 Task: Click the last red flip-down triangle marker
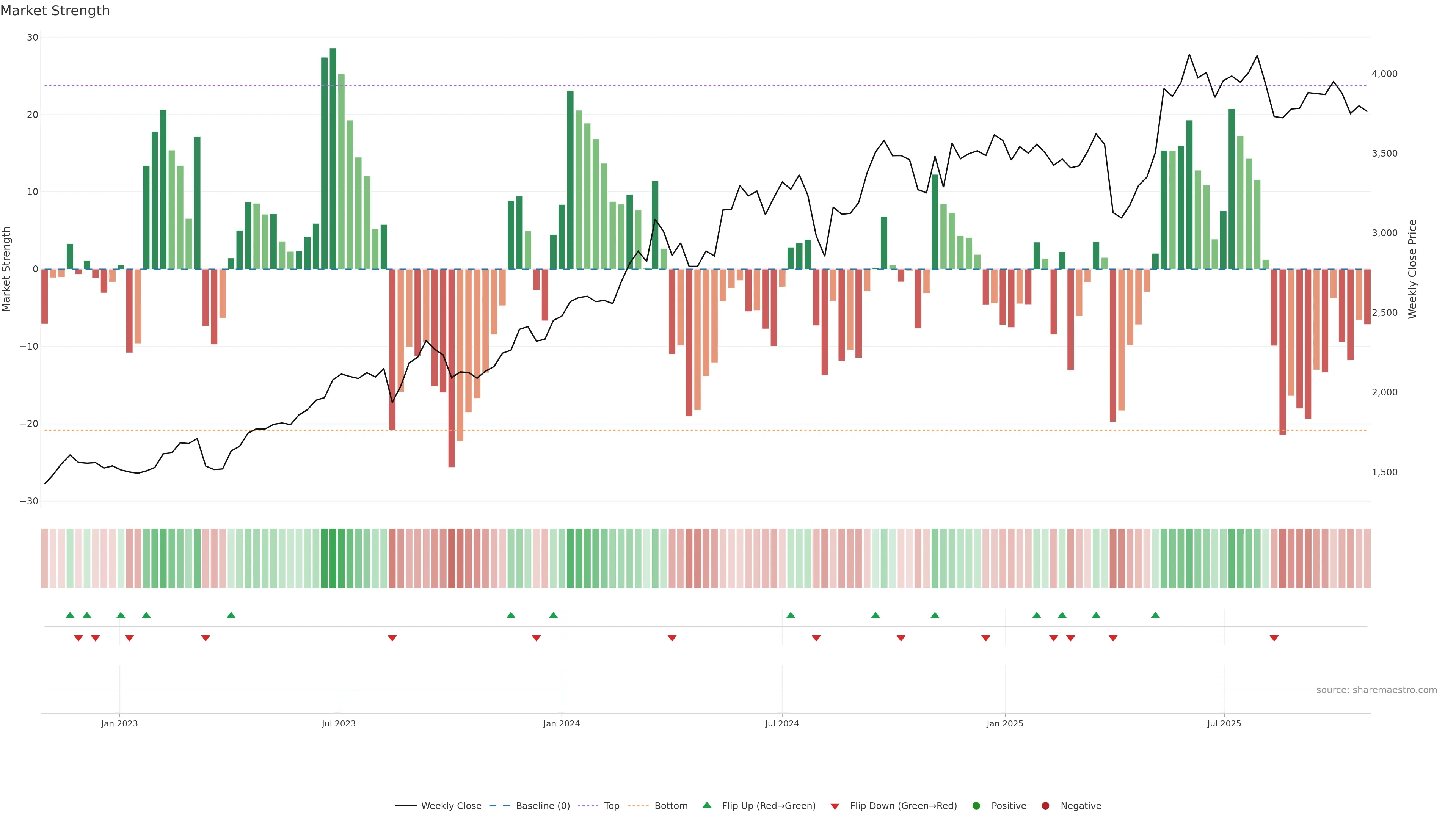pyautogui.click(x=1274, y=638)
